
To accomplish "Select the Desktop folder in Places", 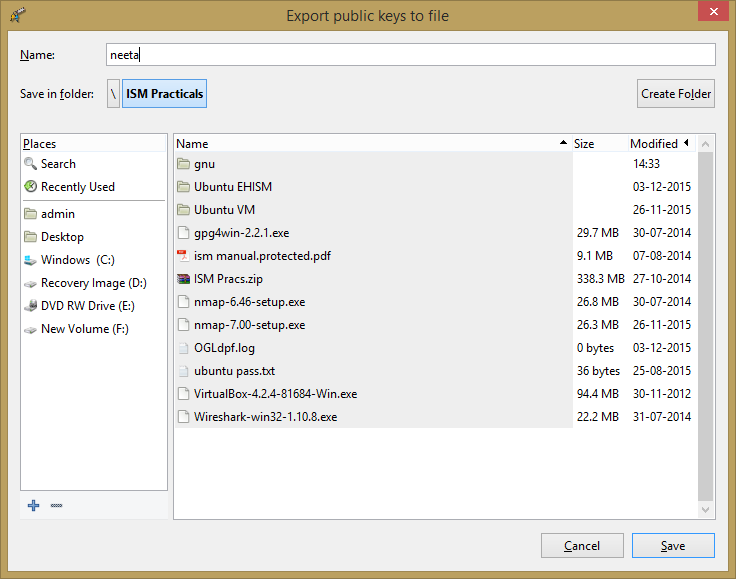I will click(62, 237).
